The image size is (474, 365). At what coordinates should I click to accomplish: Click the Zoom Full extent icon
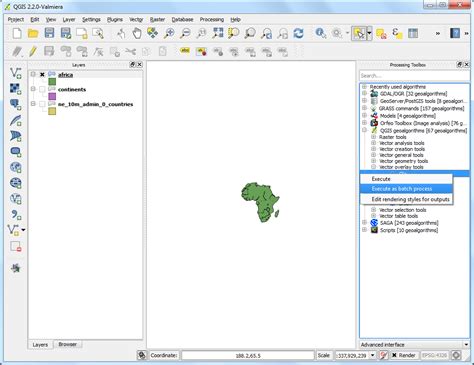[x=218, y=33]
